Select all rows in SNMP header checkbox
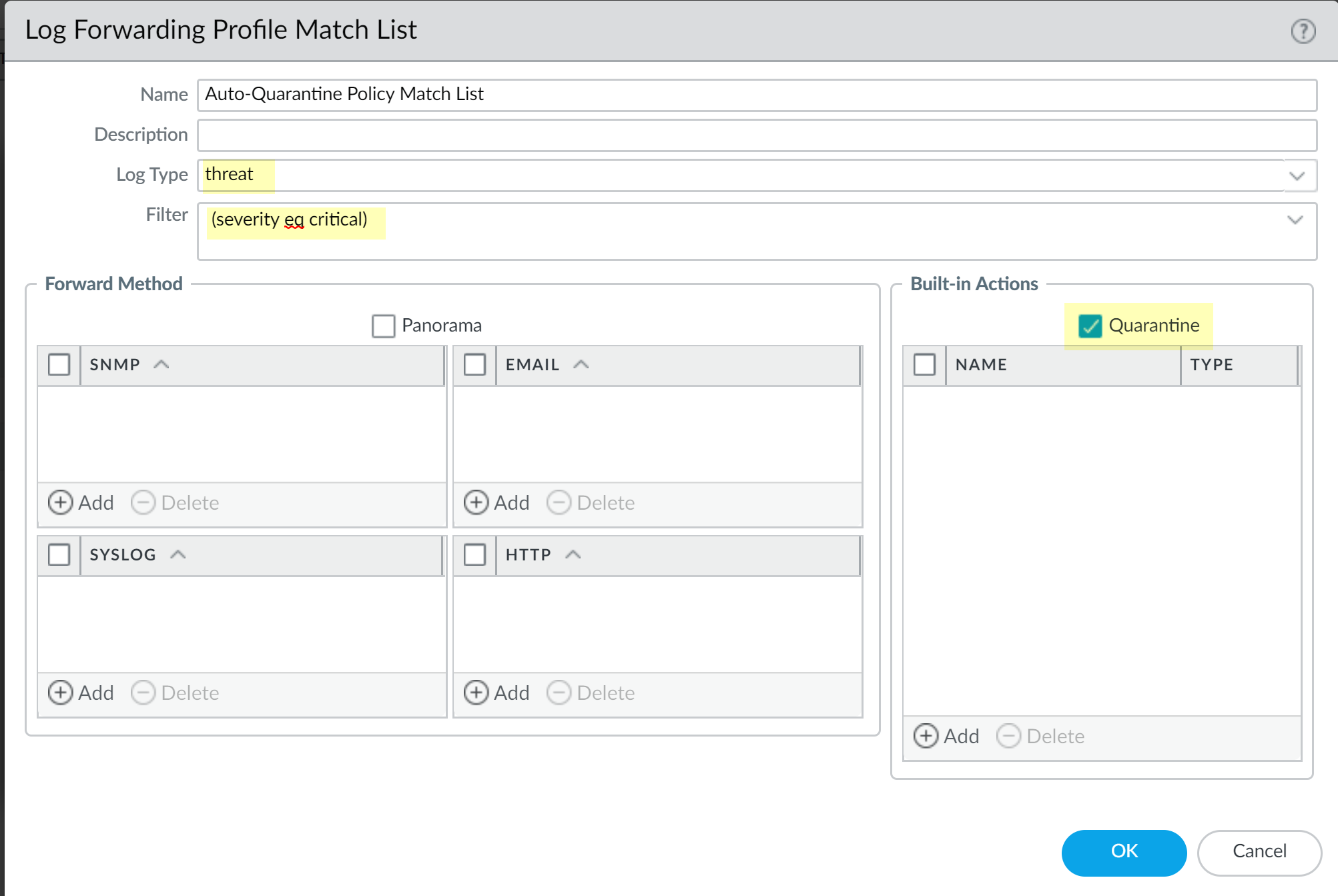This screenshot has width=1338, height=896. tap(59, 364)
